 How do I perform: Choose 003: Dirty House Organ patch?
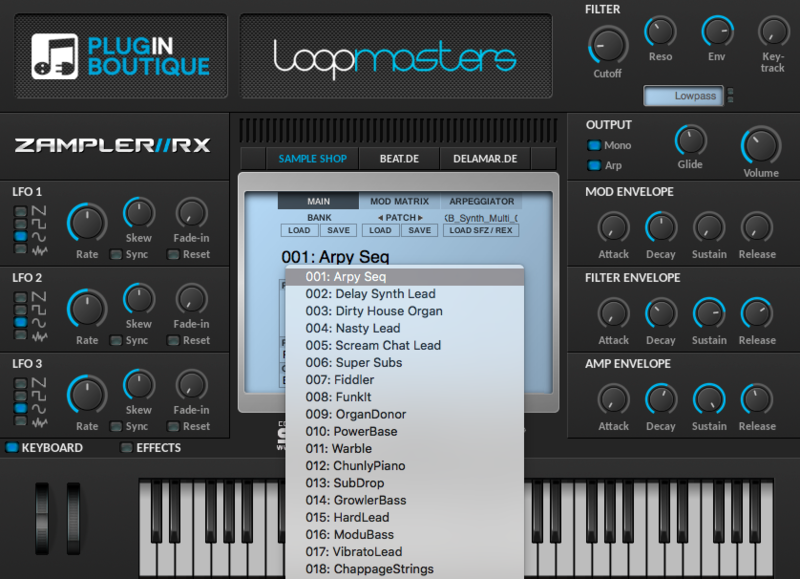tap(405, 311)
